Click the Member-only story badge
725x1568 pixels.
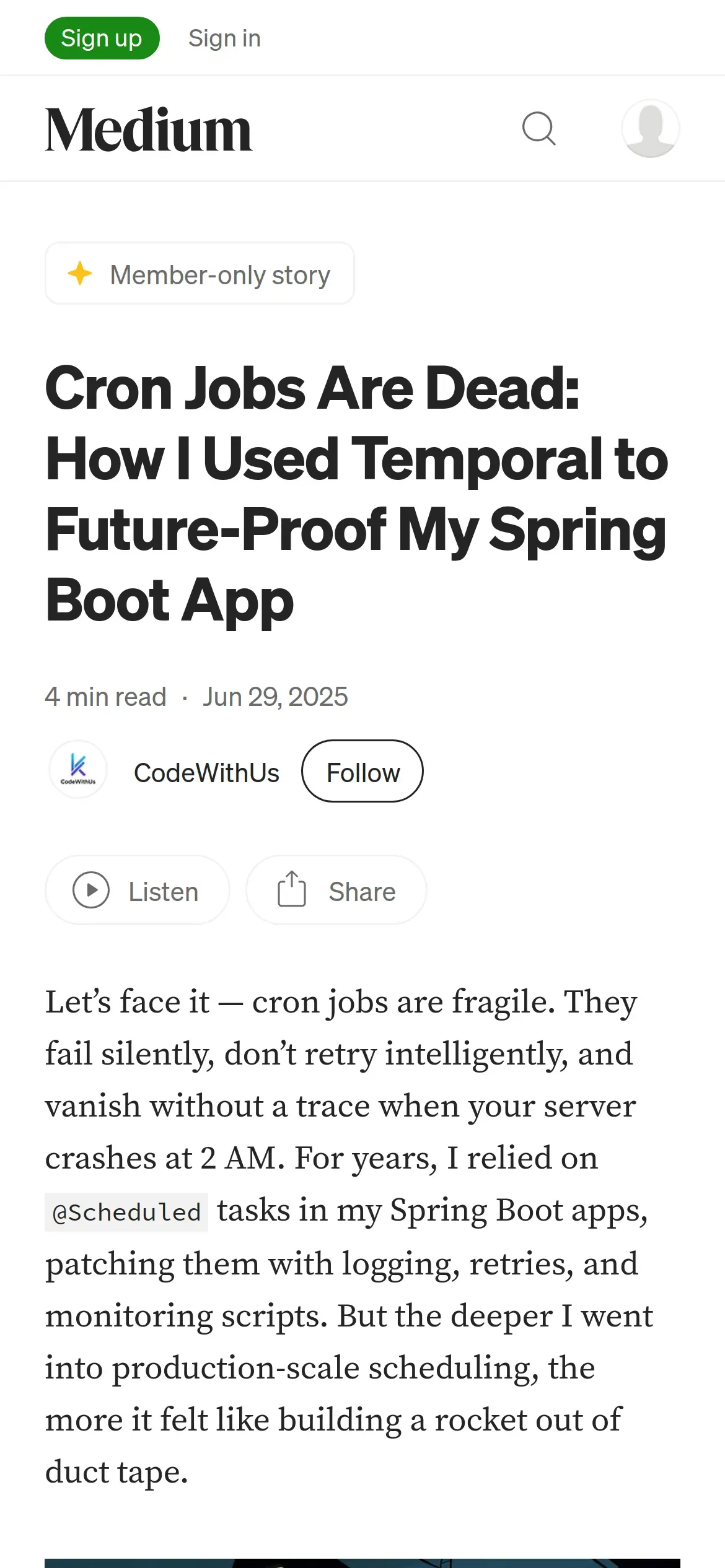point(200,273)
